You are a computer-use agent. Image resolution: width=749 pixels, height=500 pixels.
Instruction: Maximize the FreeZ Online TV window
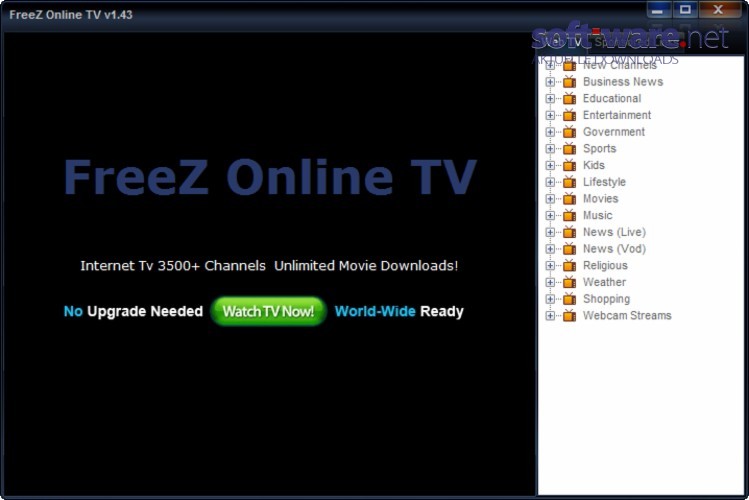(685, 10)
